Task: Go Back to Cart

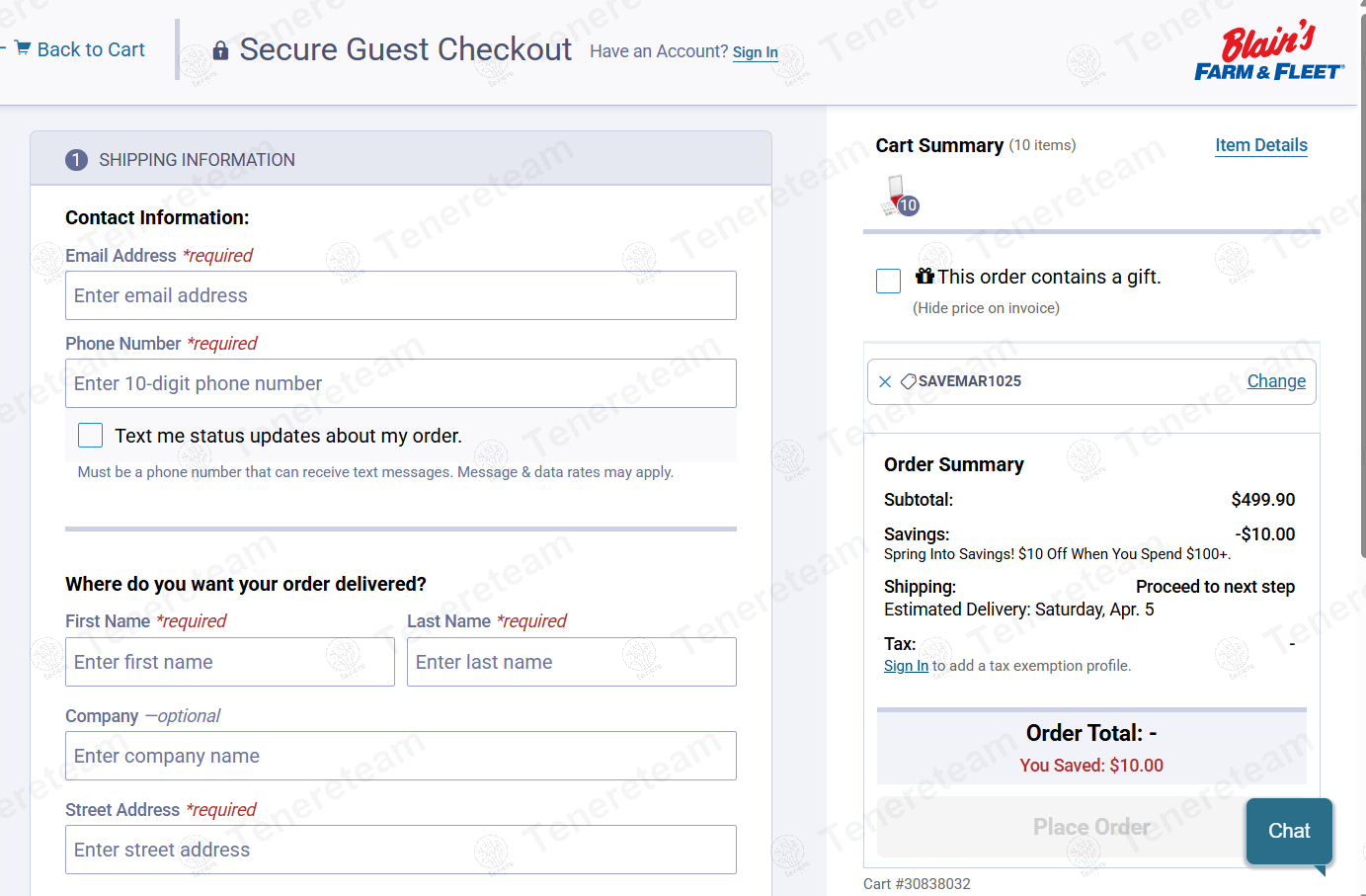Action: 91,49
